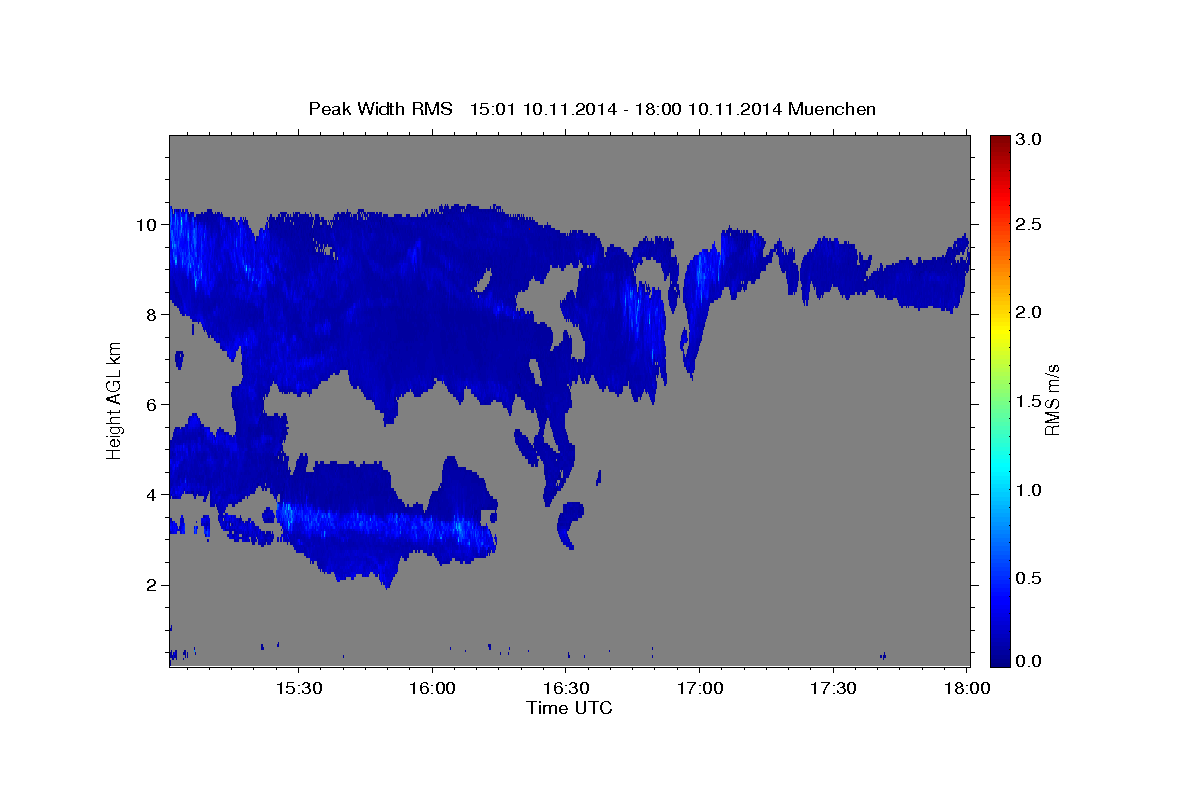Click the colorbar label '1.5'
This screenshot has height=800, width=1200.
pyautogui.click(x=1029, y=401)
